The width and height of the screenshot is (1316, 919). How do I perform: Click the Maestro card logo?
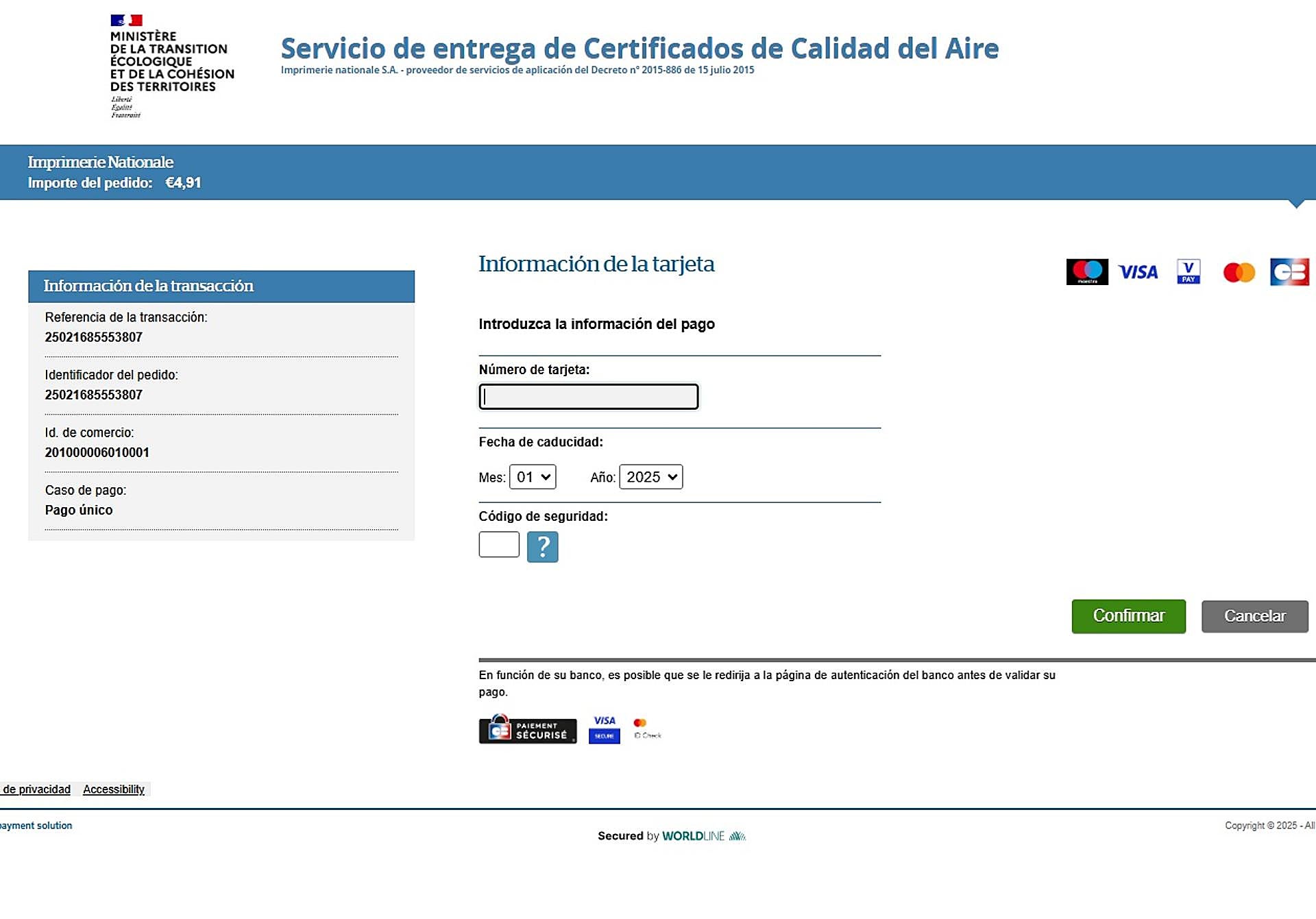tap(1087, 272)
